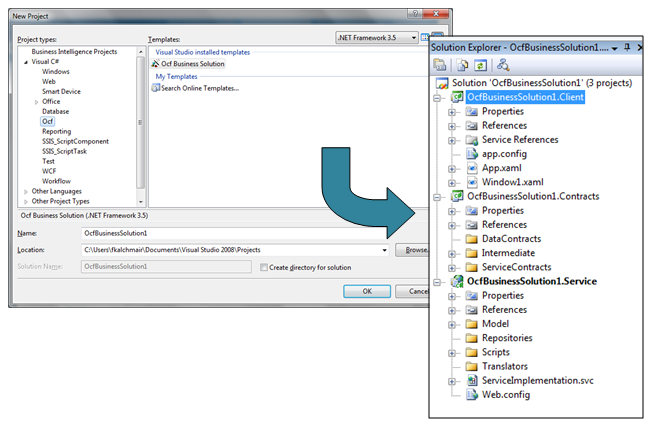Pin the Solution Explorer panel

(x=627, y=47)
